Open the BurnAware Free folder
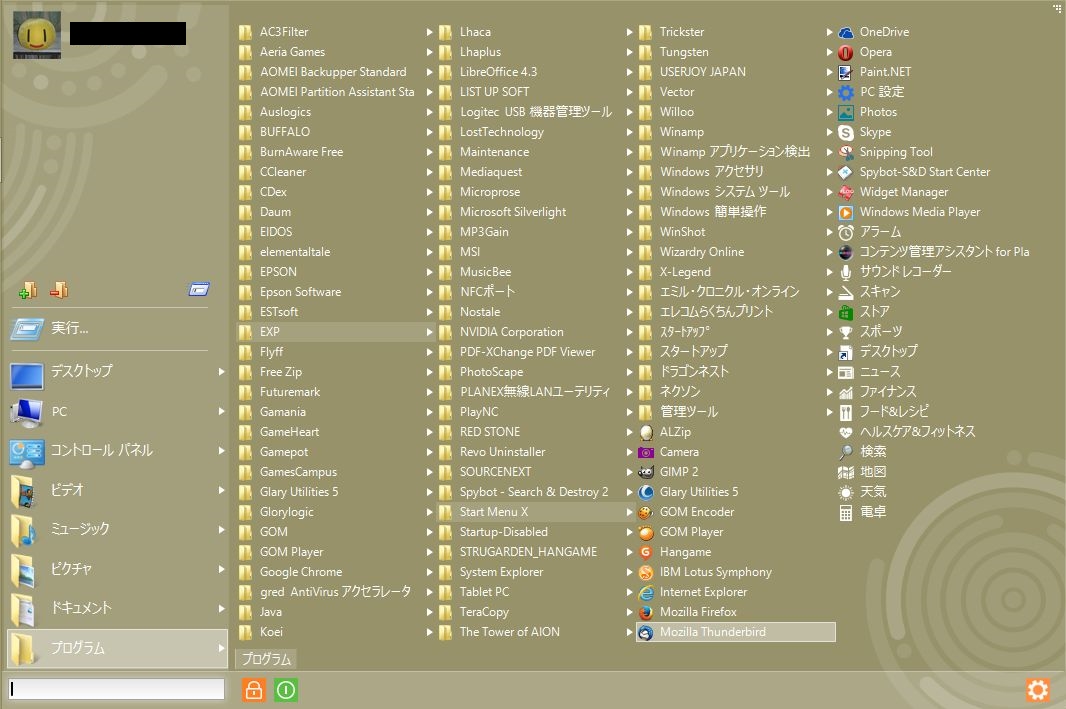The width and height of the screenshot is (1066, 709). [335, 152]
